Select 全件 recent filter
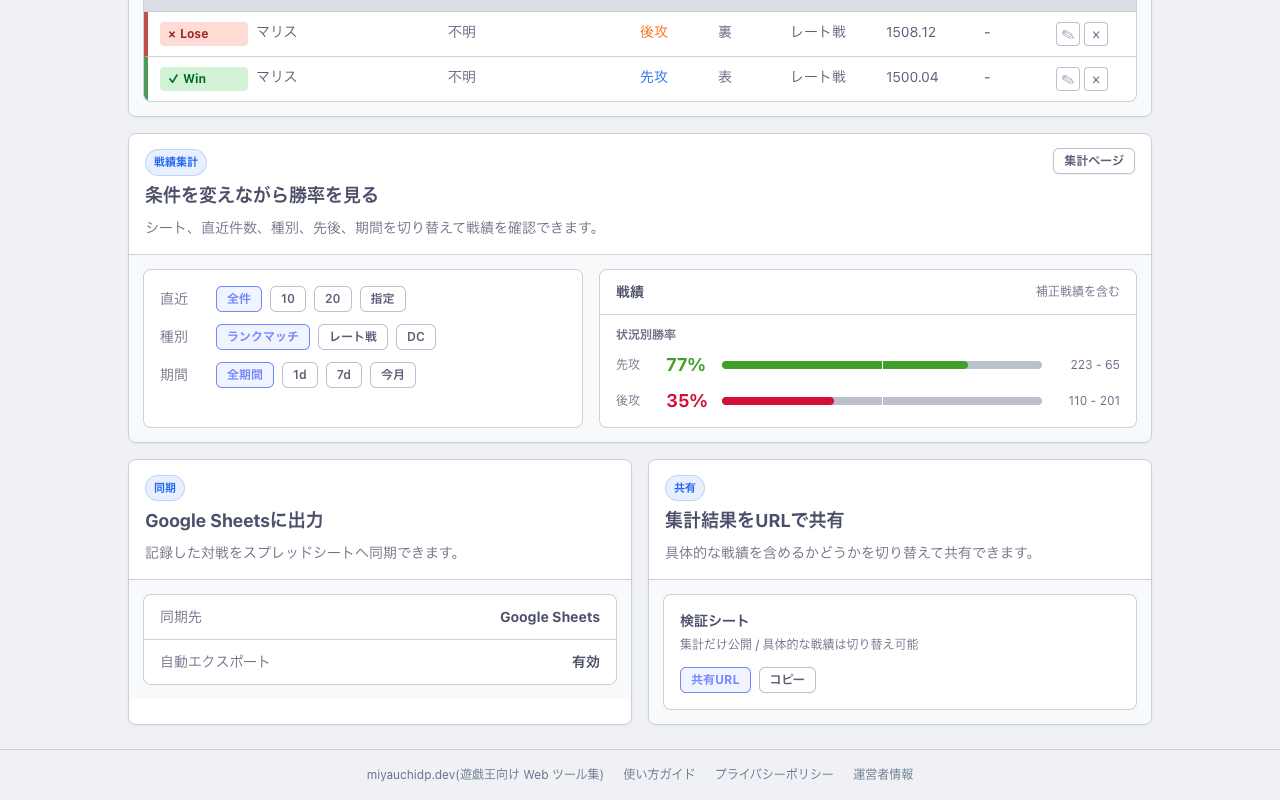Viewport: 1280px width, 800px height. [x=239, y=299]
